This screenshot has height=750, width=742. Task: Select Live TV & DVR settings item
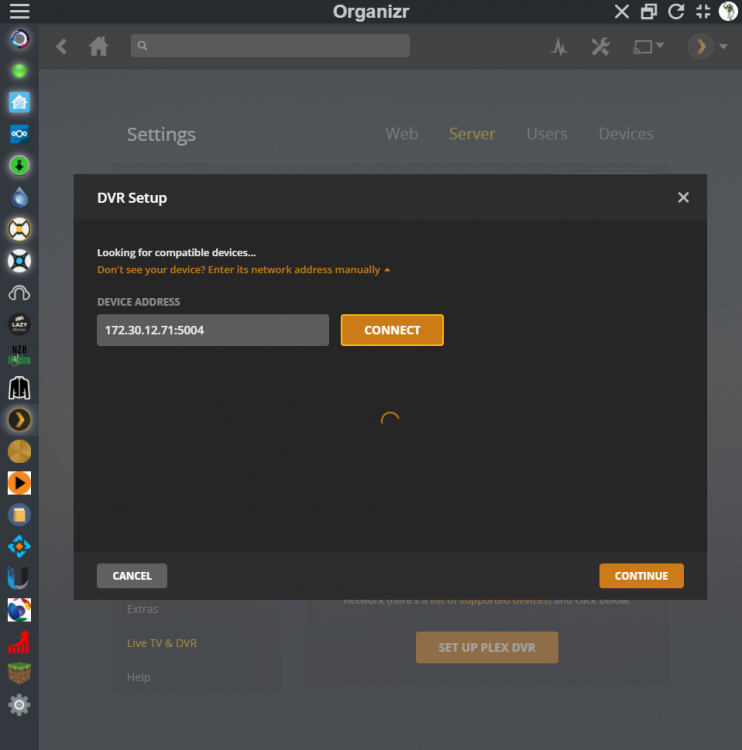click(162, 643)
